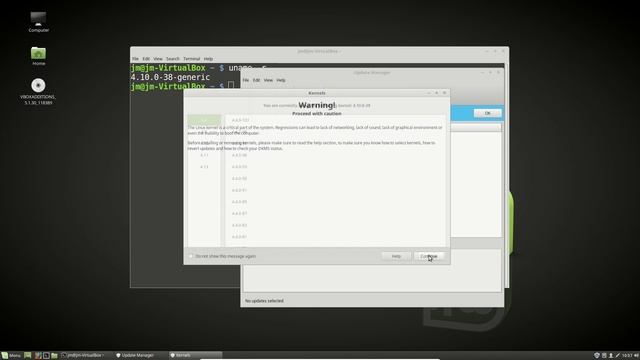Open the user applet in the tray
This screenshot has height=360, width=640.
pyautogui.click(x=611, y=356)
